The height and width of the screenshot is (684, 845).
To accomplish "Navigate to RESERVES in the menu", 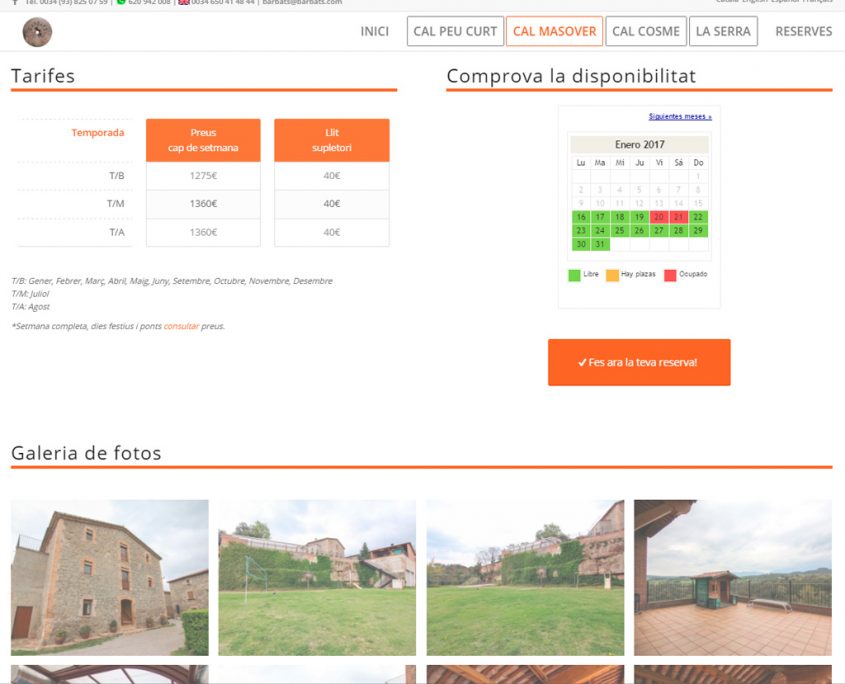I will [x=804, y=31].
